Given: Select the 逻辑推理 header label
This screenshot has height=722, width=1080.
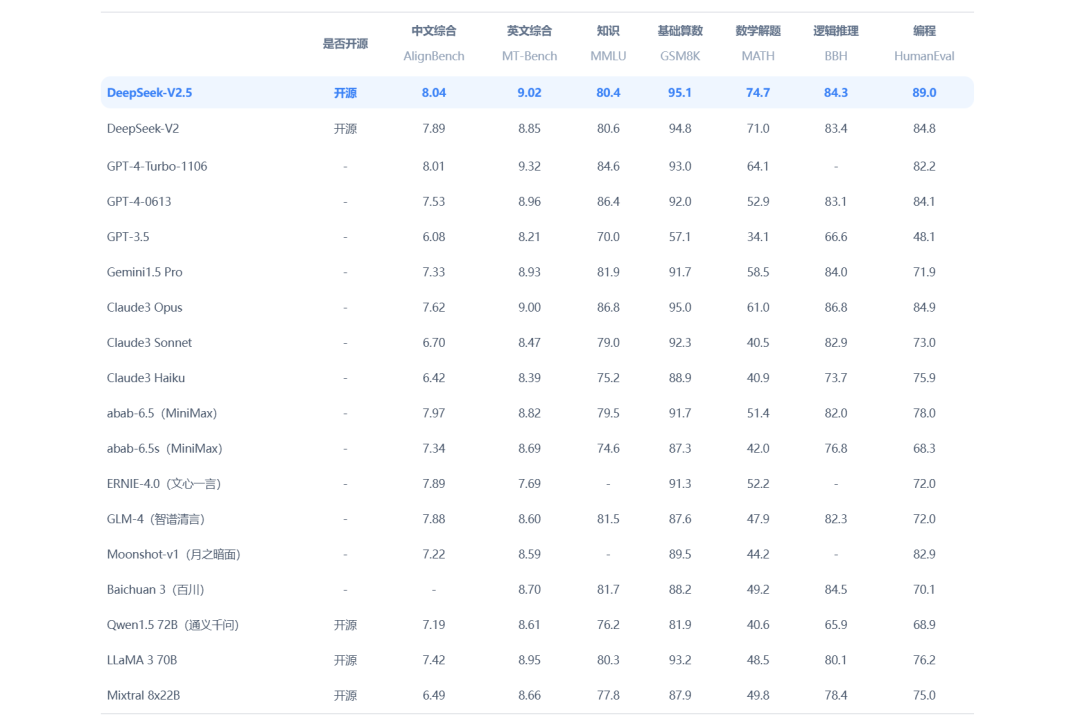Looking at the screenshot, I should coord(835,30).
